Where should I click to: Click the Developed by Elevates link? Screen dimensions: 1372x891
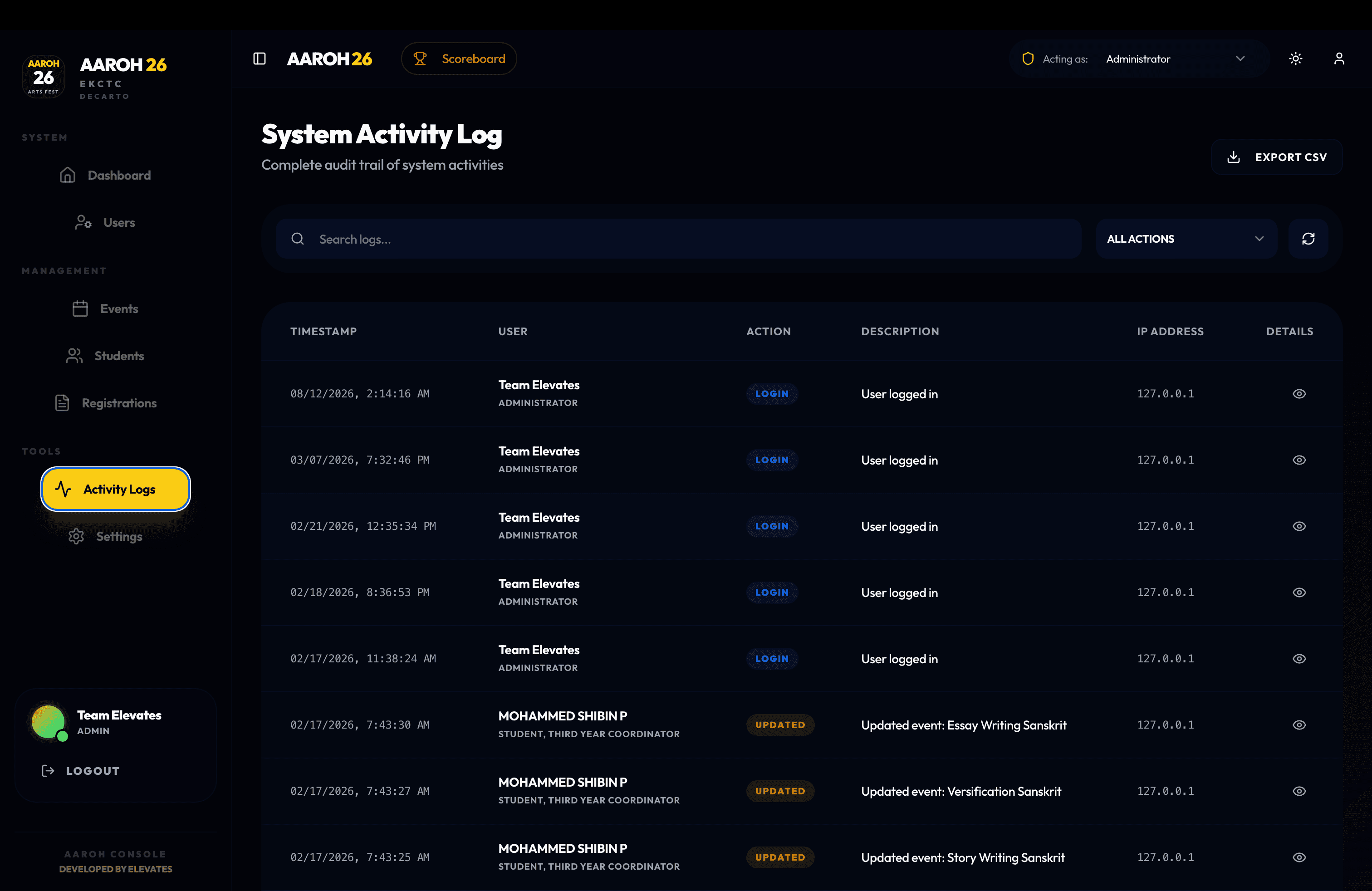tap(115, 869)
